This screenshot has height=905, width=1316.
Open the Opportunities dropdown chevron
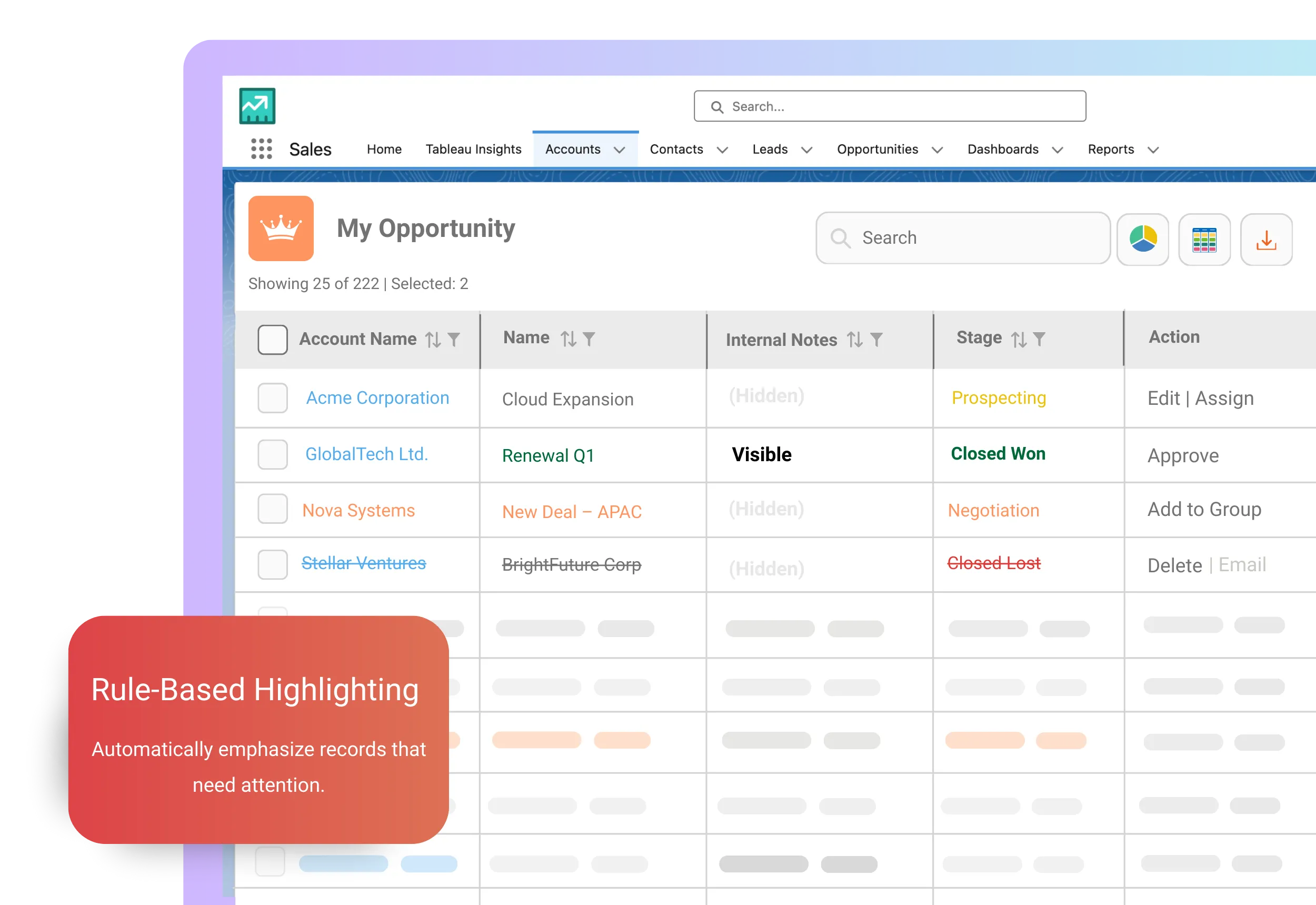point(937,150)
